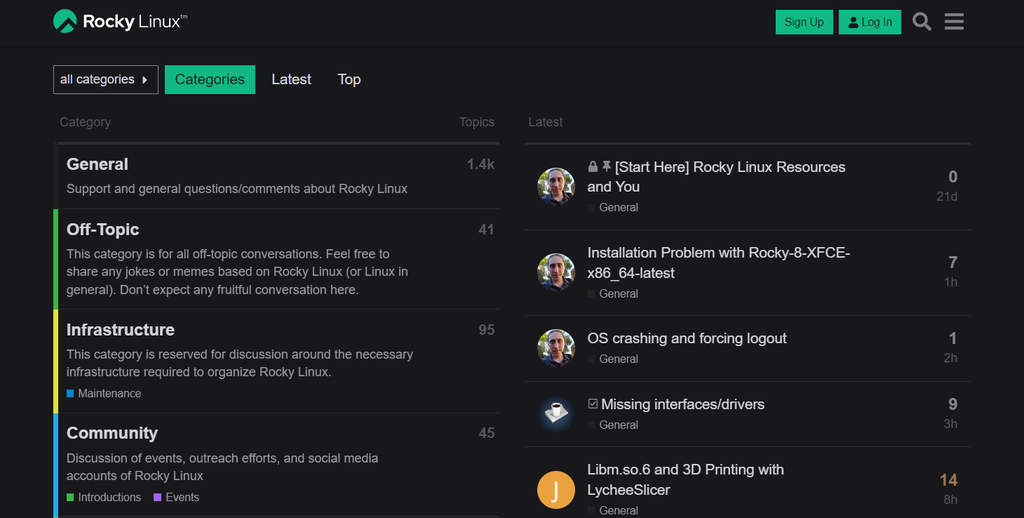Open the search magnifier icon

[x=921, y=22]
